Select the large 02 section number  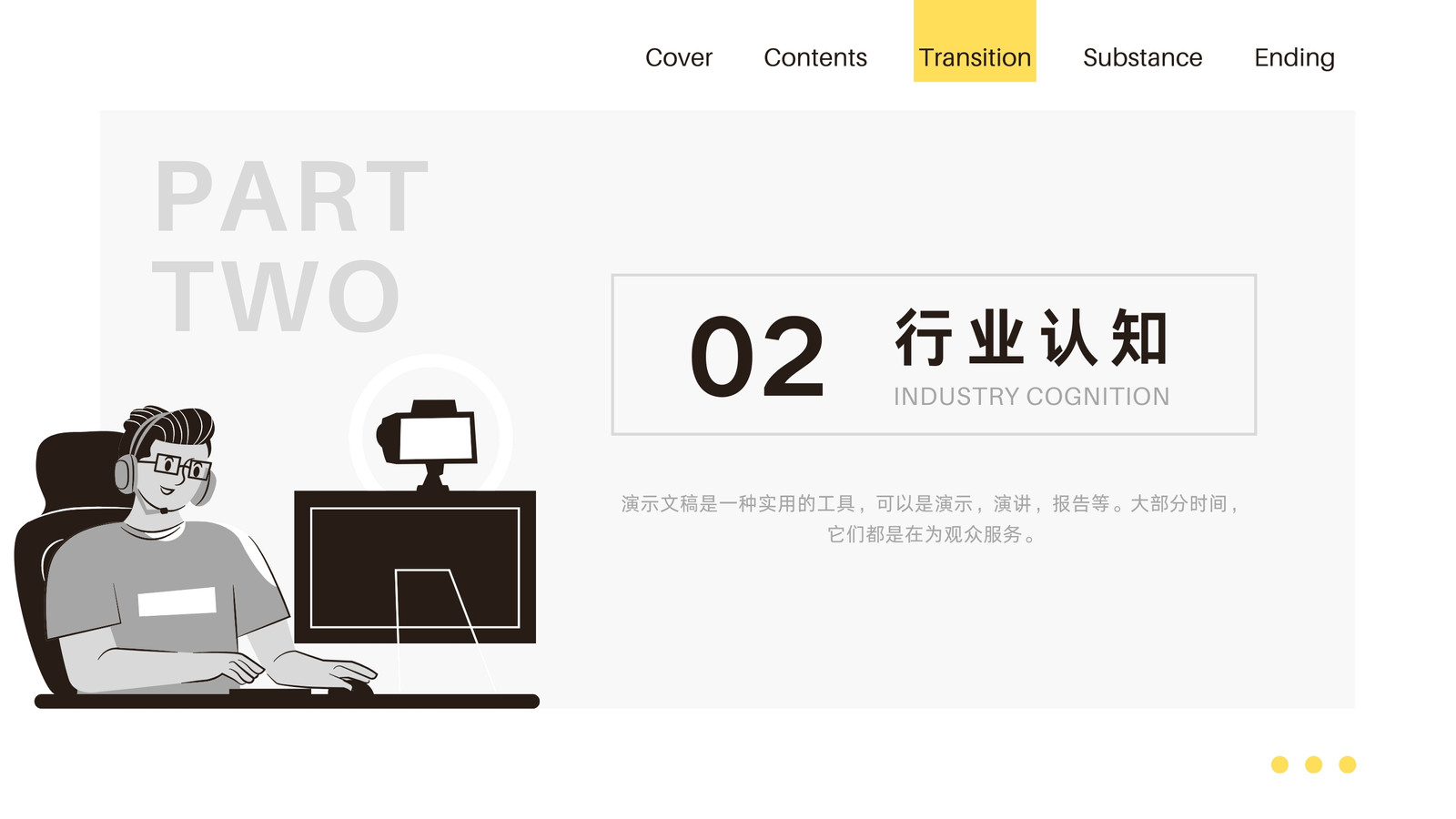point(757,358)
